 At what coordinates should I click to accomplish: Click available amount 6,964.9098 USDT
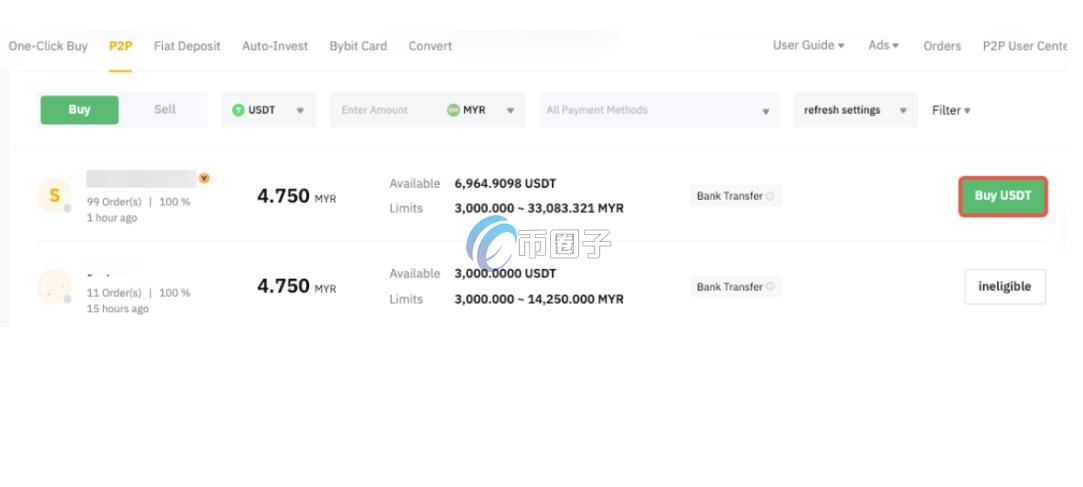505,184
